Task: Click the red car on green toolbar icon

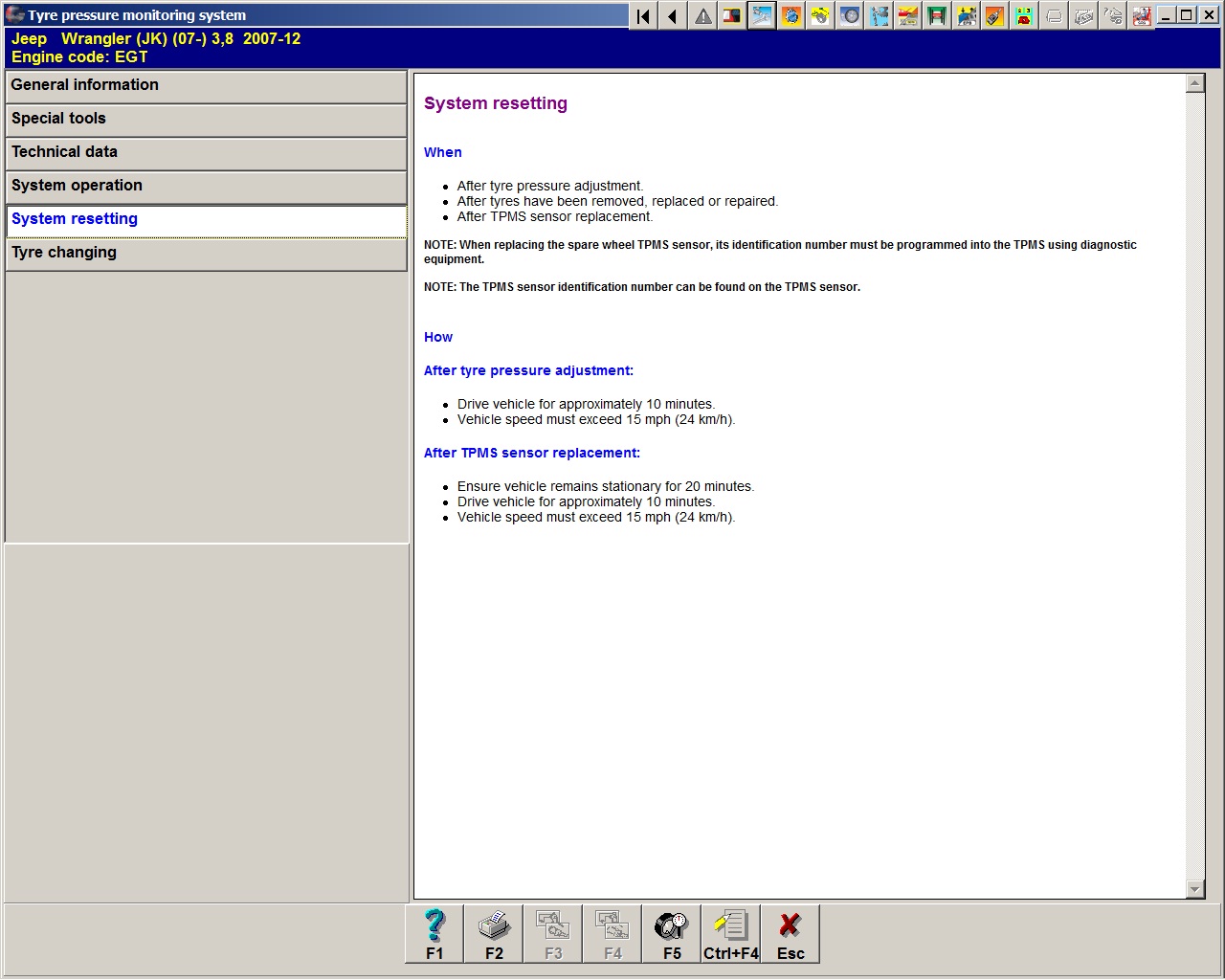Action: [x=1024, y=16]
